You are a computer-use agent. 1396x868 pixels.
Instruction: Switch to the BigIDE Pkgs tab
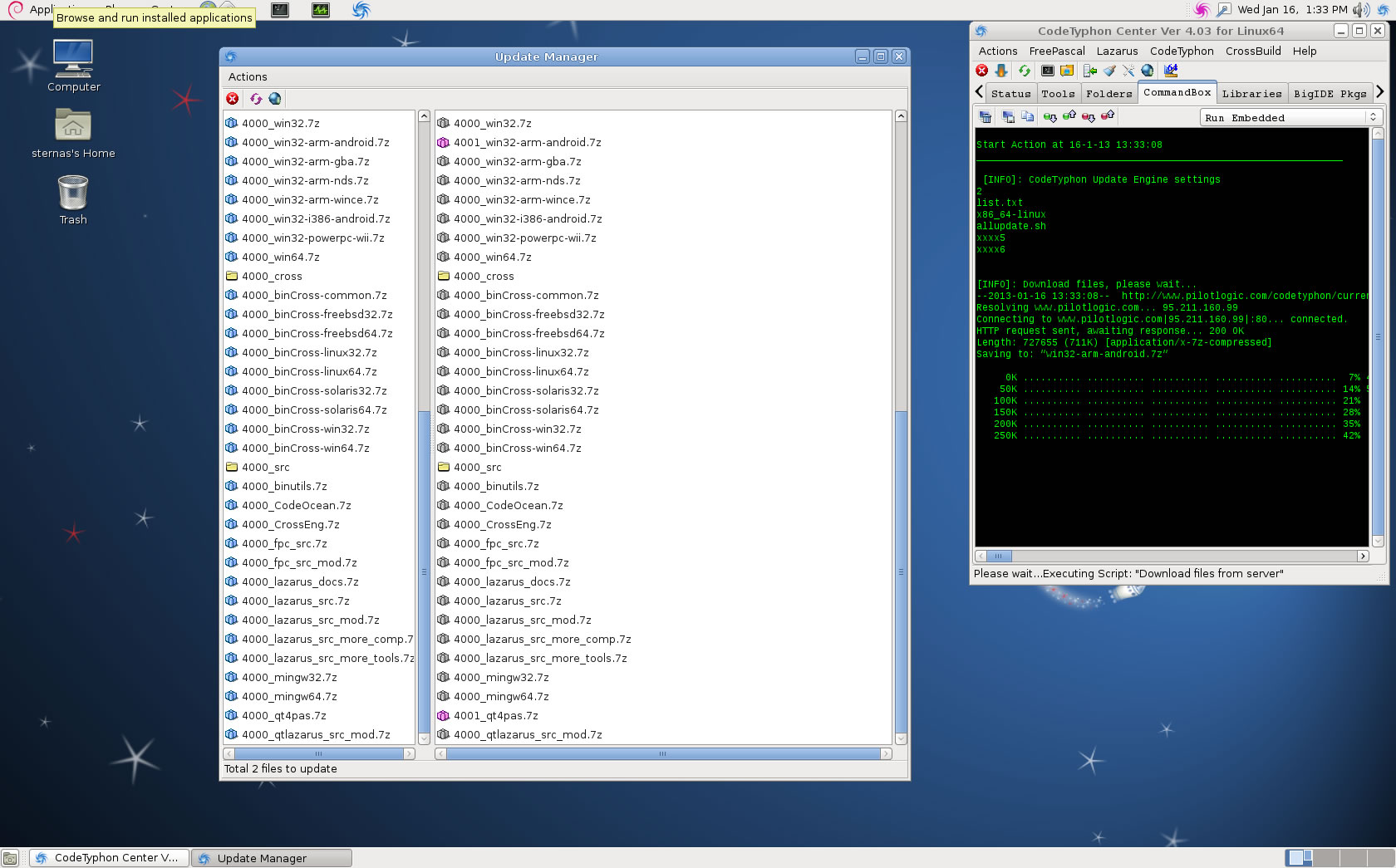1330,94
